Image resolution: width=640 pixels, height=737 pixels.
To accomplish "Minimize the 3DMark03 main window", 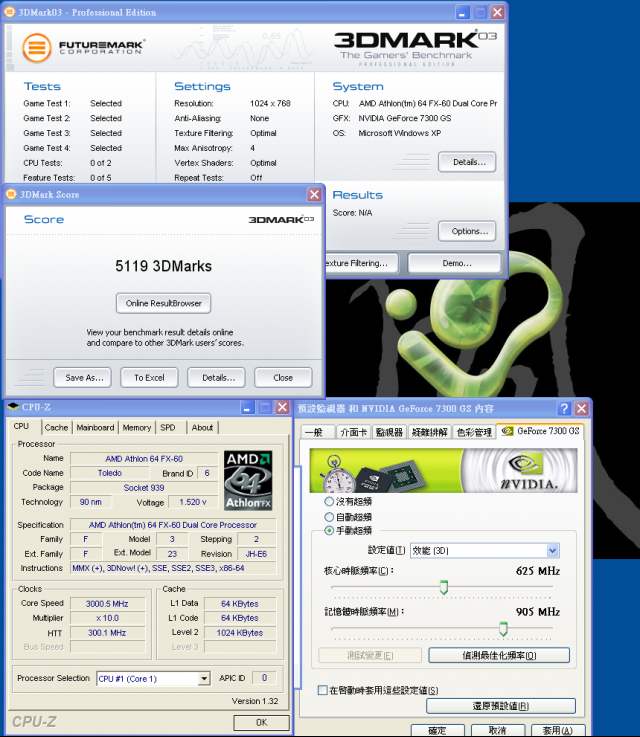I will pyautogui.click(x=463, y=12).
